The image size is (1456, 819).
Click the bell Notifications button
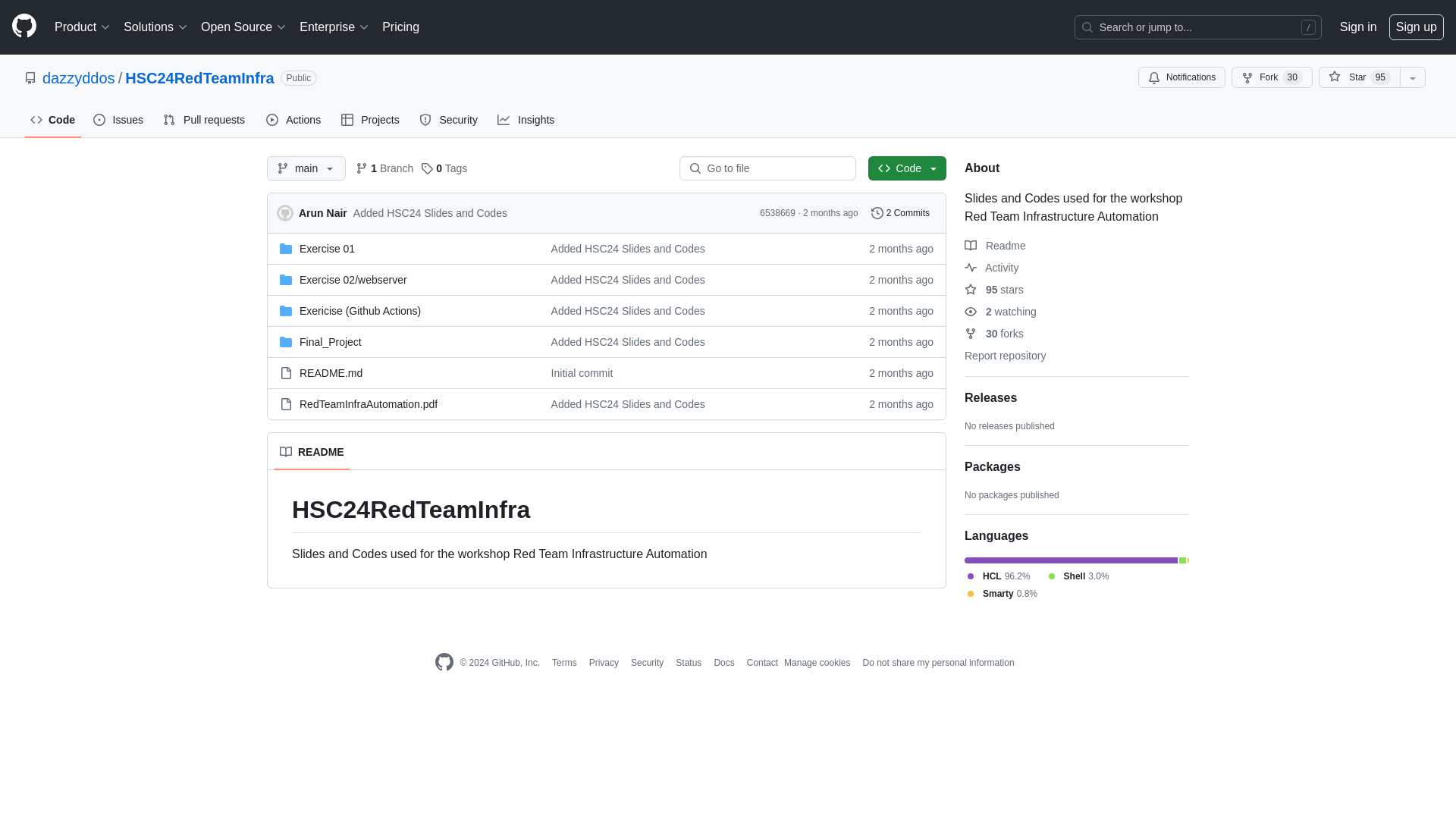click(1181, 77)
